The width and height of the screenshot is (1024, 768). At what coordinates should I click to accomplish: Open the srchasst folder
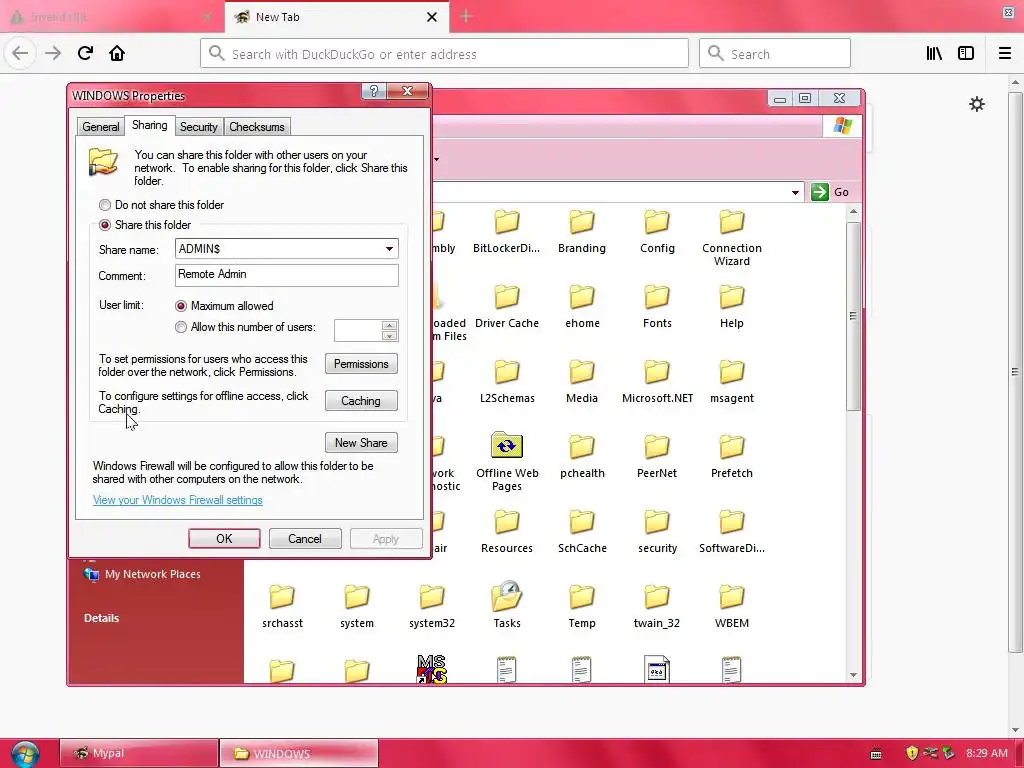coord(282,607)
